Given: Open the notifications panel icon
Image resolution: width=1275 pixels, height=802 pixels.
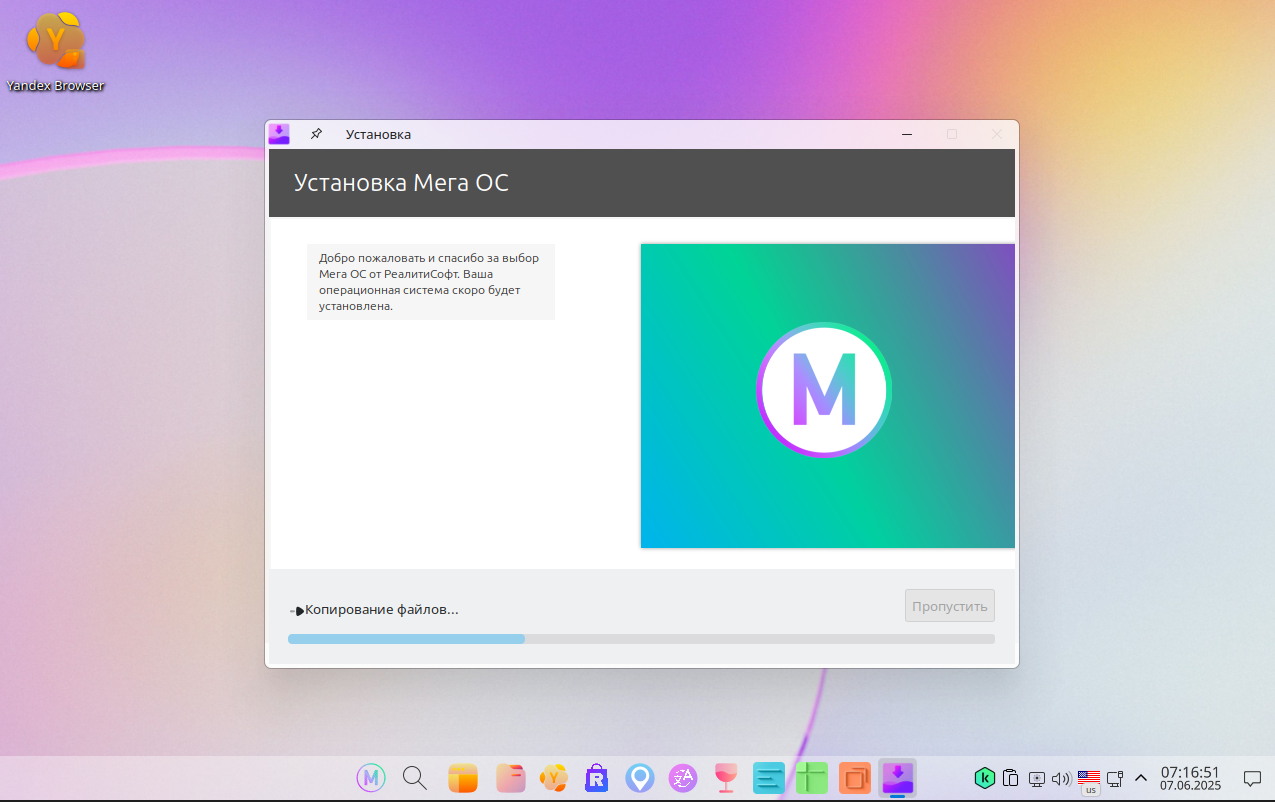Looking at the screenshot, I should coord(1252,778).
